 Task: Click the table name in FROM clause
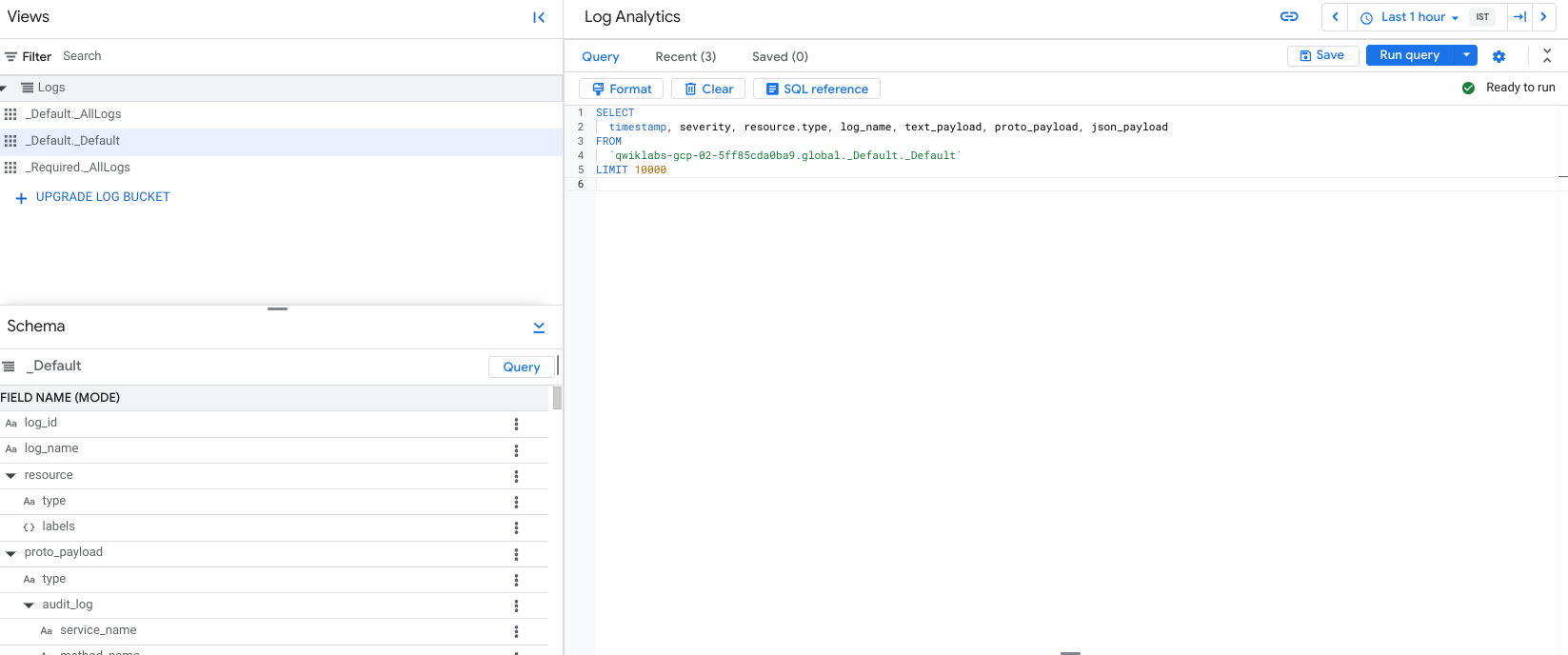785,156
